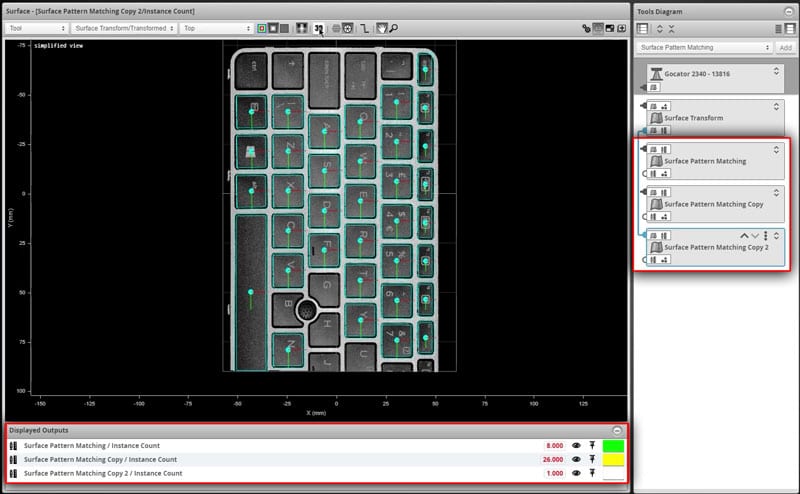Click the yellow color swatch for Surface Pattern Matching Copy

613,459
